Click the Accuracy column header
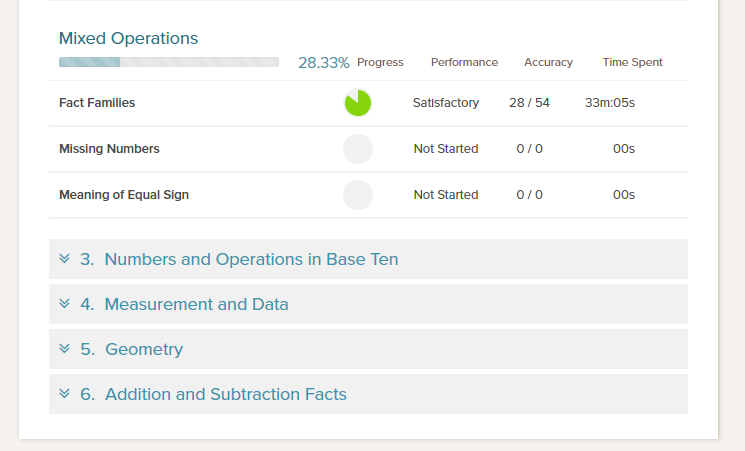Screen dimensions: 745x451 (548, 62)
